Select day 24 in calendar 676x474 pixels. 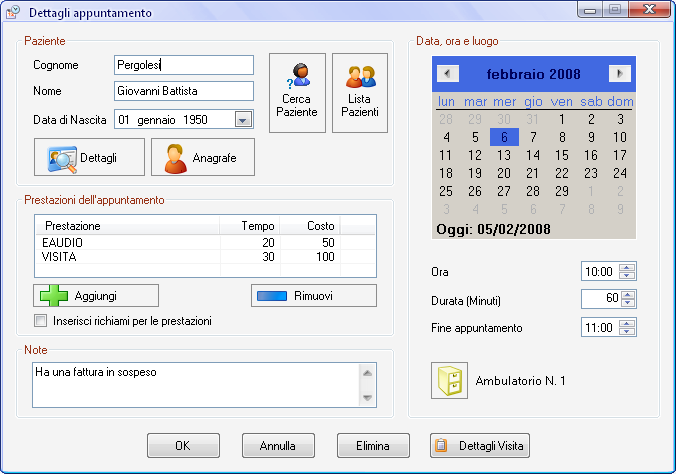tap(620, 173)
